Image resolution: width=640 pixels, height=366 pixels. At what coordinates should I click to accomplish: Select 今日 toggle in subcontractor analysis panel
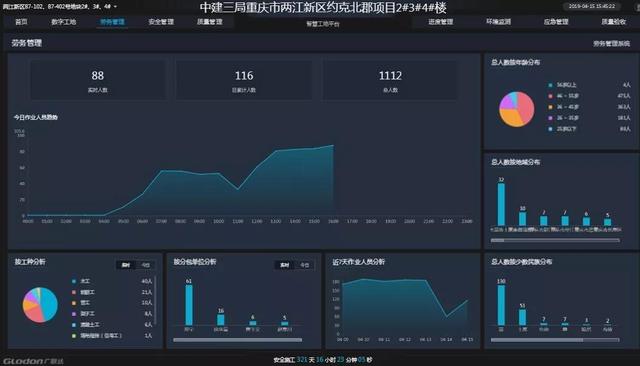[304, 265]
